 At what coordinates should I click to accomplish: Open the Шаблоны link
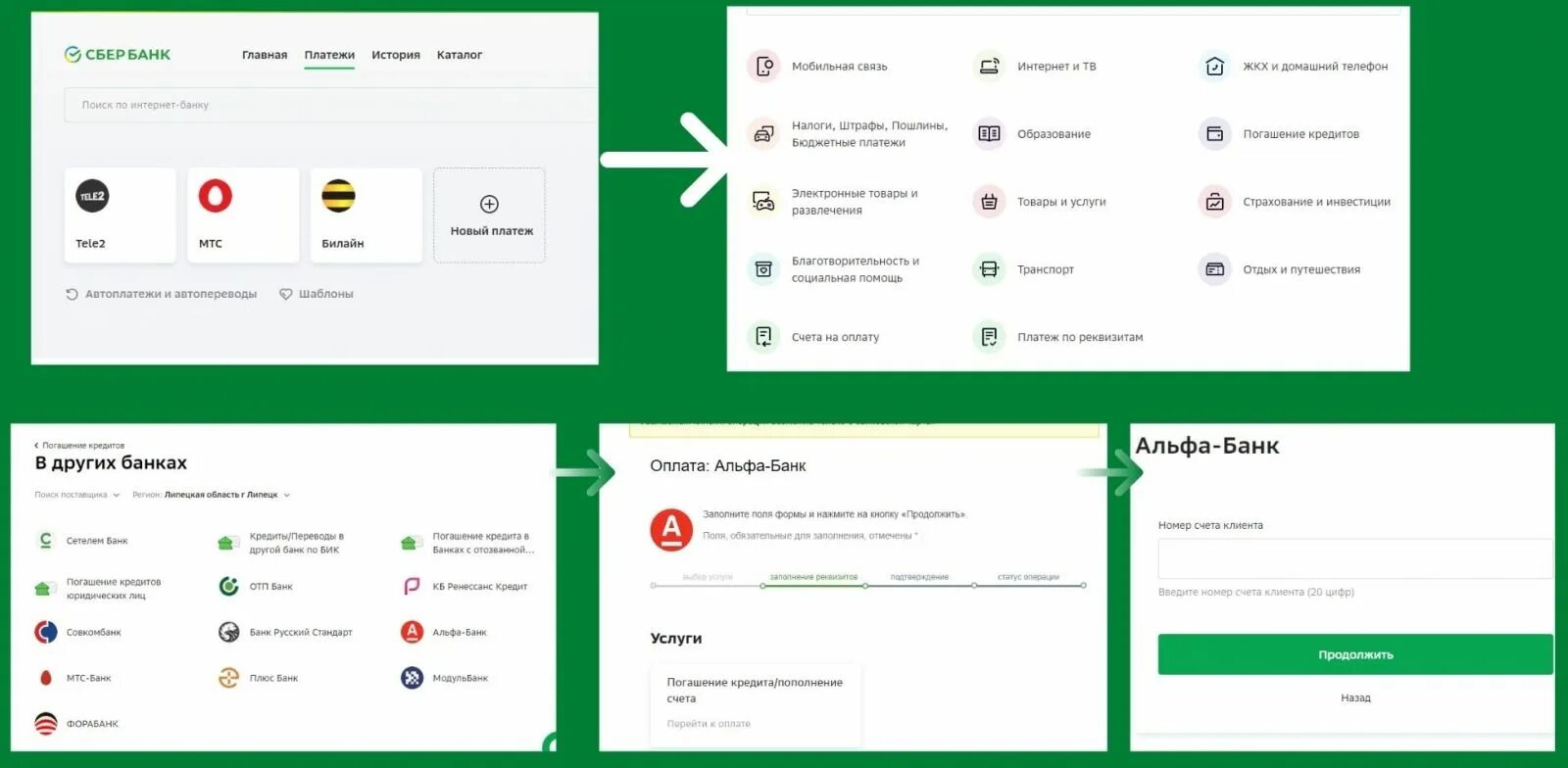pyautogui.click(x=316, y=294)
